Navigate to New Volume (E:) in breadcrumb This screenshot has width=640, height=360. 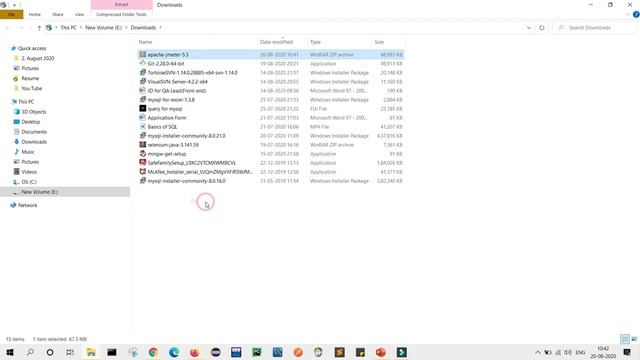pos(103,28)
